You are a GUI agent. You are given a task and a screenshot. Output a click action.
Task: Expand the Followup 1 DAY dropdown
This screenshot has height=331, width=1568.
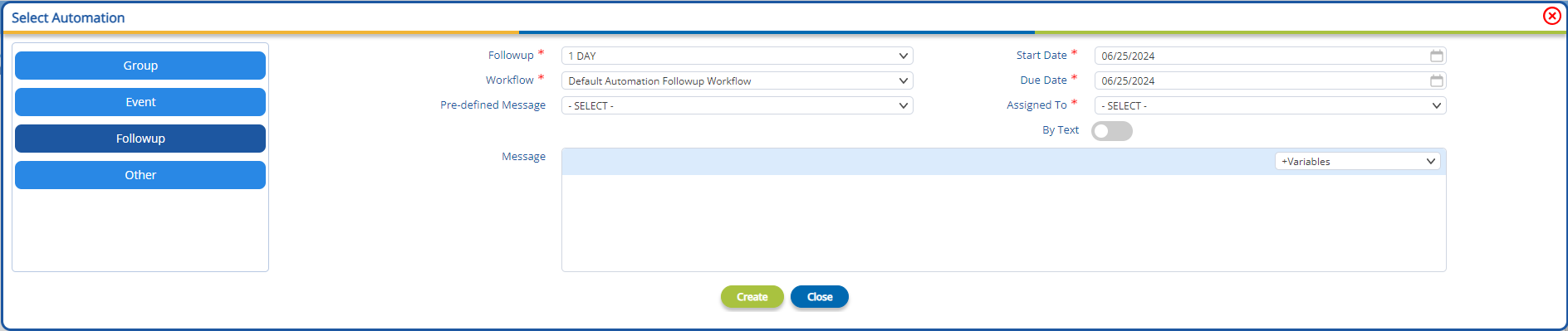tap(737, 56)
